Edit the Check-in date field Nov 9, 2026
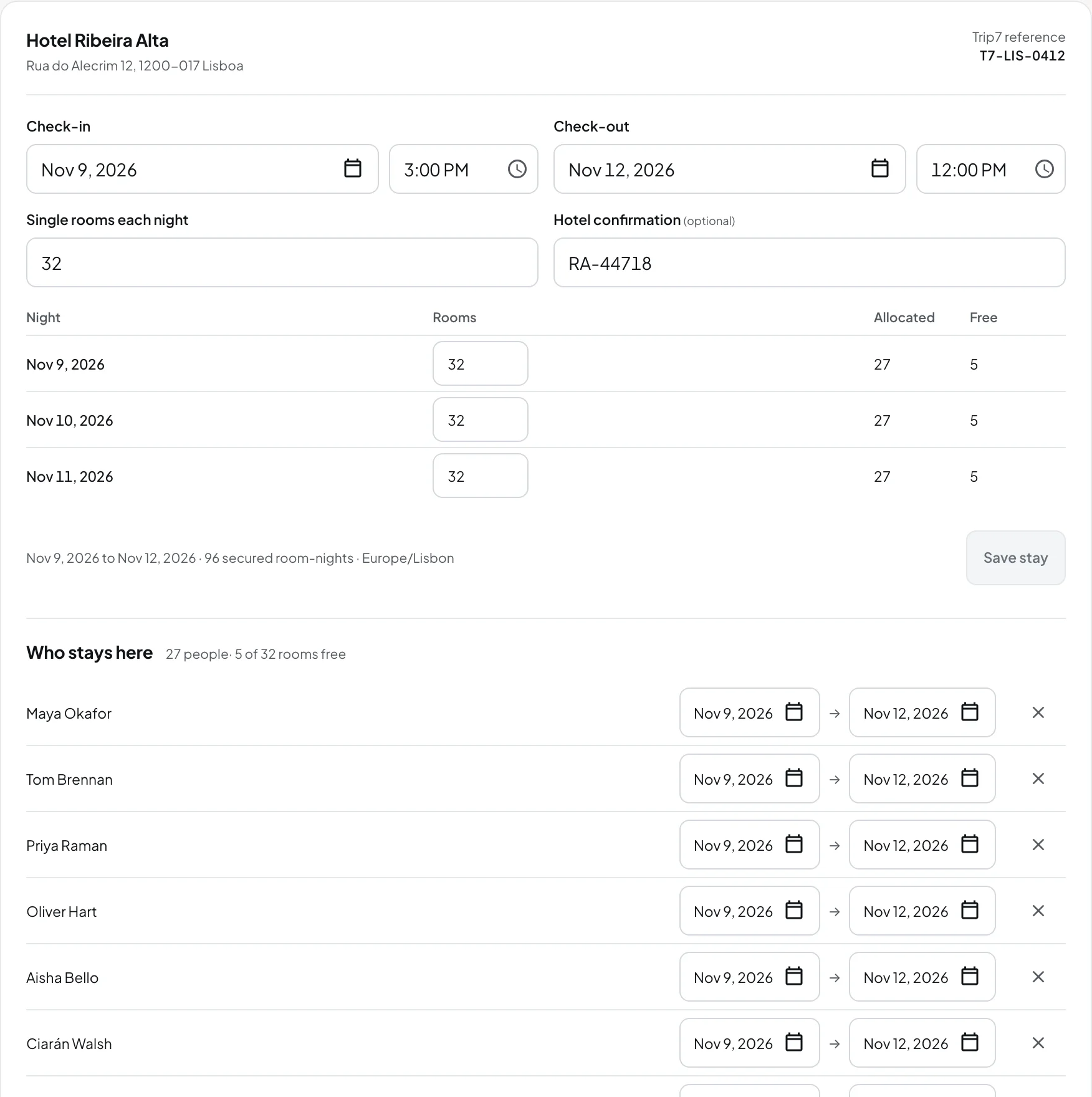 (203, 169)
